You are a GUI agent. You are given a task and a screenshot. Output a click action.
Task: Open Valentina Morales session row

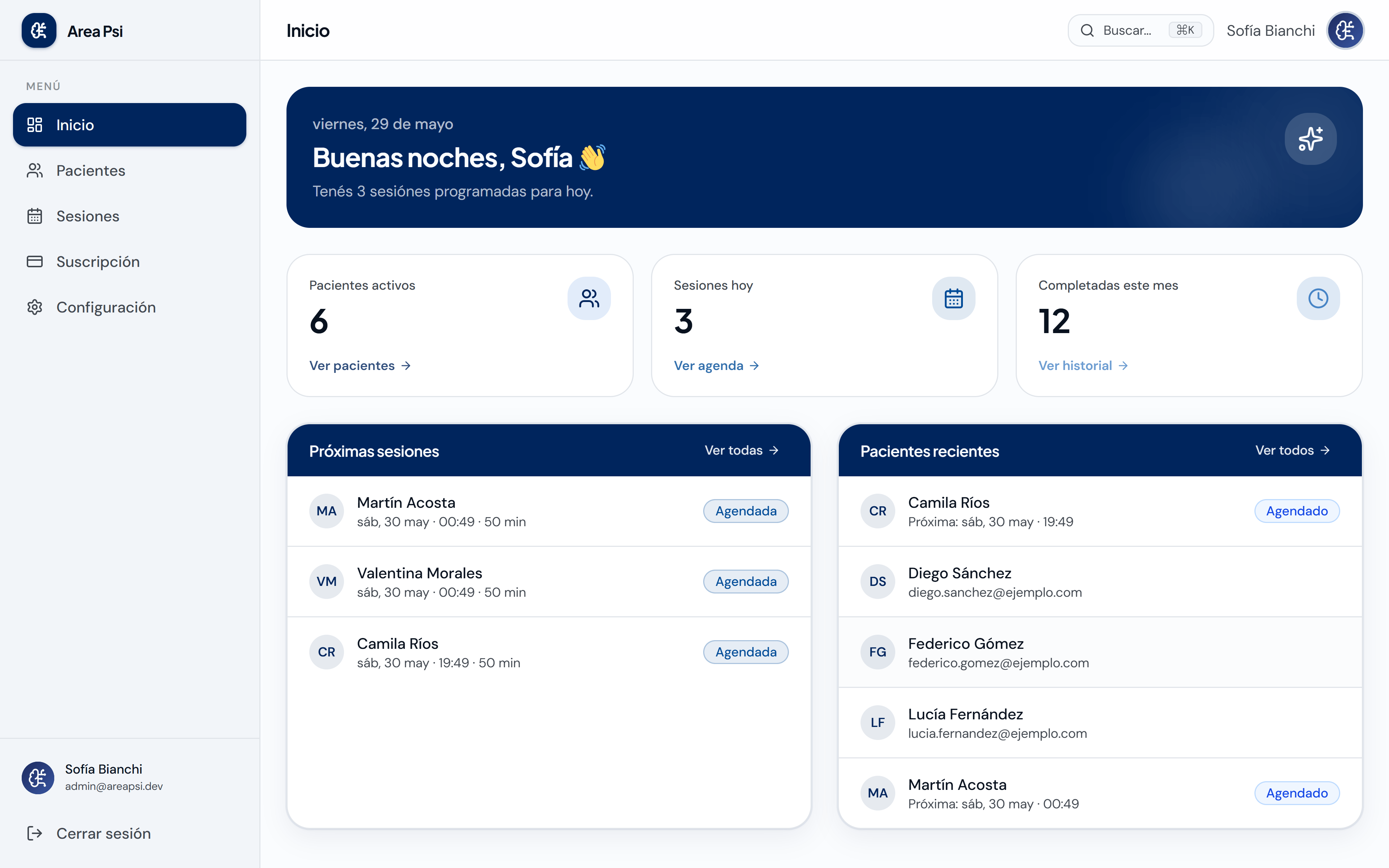(549, 582)
